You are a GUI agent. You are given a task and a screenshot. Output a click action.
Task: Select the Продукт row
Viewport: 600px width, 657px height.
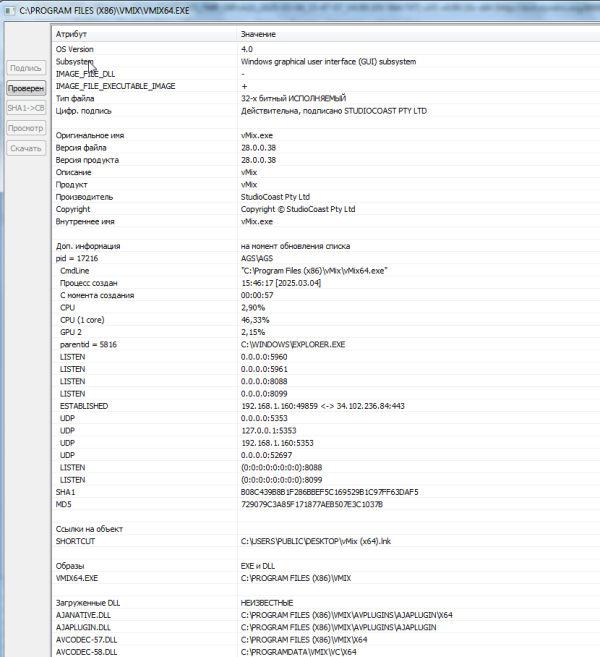coord(326,184)
